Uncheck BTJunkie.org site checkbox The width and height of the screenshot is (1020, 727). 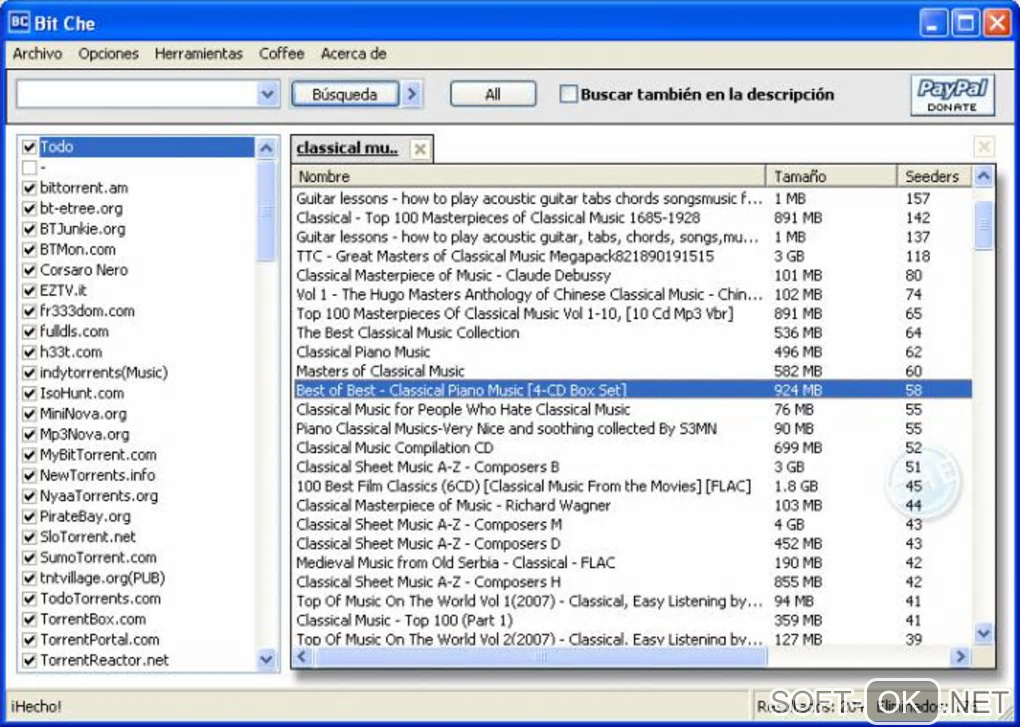pos(29,229)
